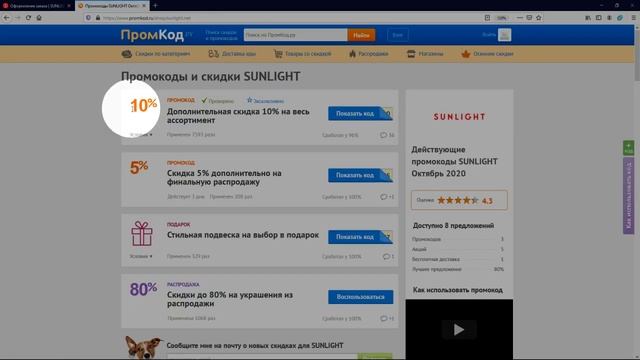640x360 pixels.
Task: Click the blue star exclusive label
Action: click(x=265, y=100)
